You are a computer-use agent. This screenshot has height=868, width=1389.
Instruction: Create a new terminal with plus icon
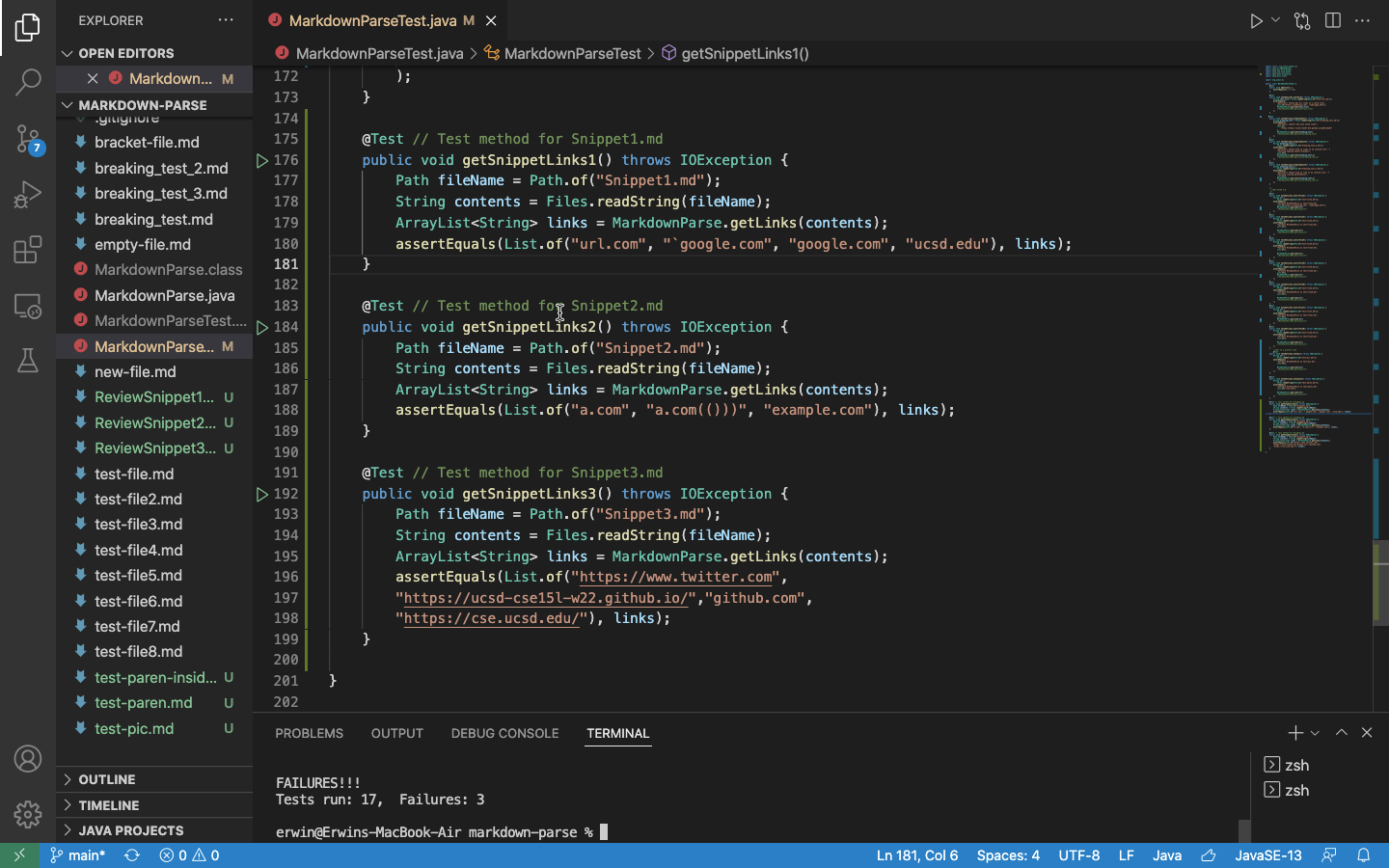[1295, 733]
